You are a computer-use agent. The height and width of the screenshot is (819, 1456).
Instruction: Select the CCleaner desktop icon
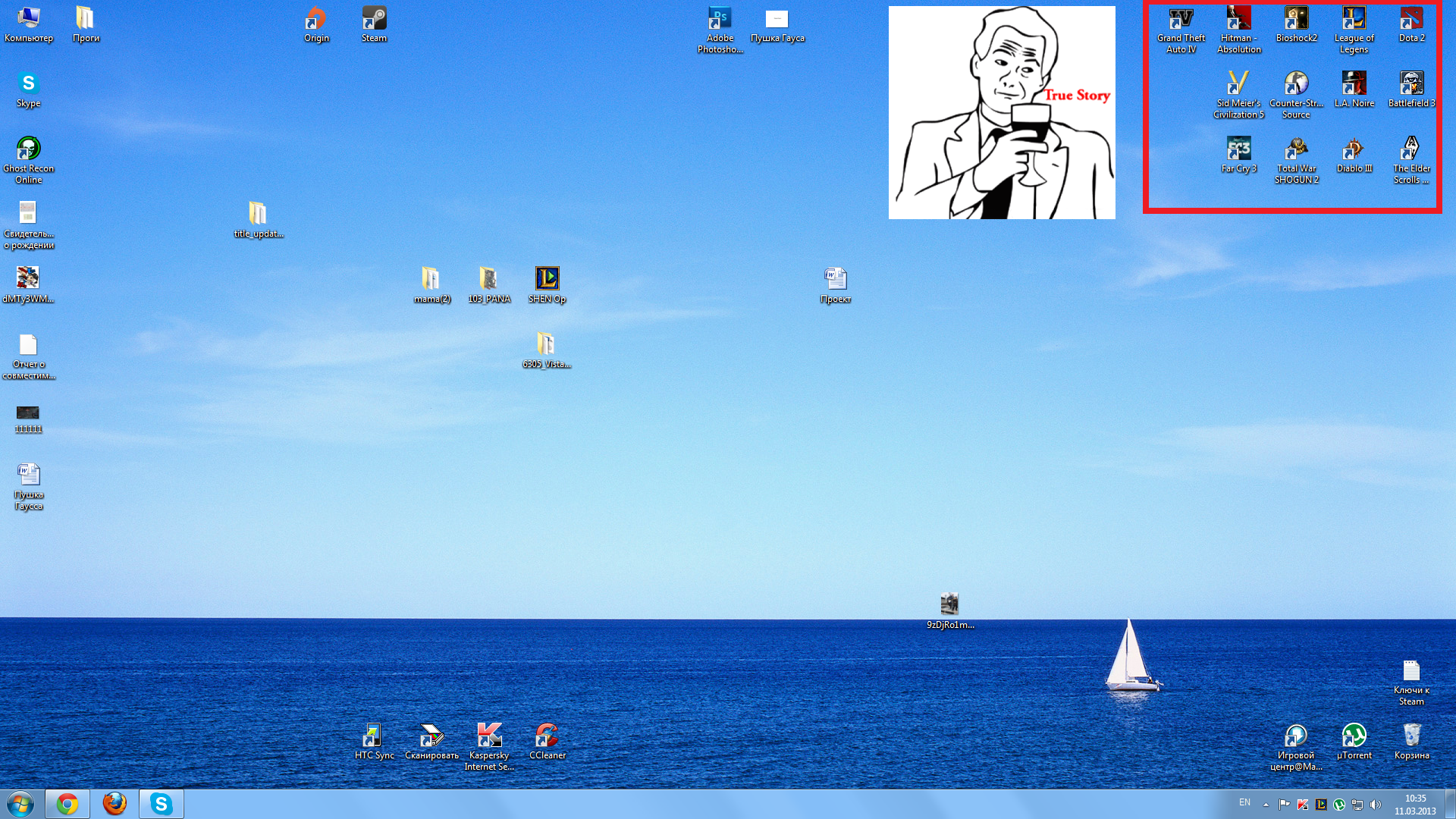point(547,736)
